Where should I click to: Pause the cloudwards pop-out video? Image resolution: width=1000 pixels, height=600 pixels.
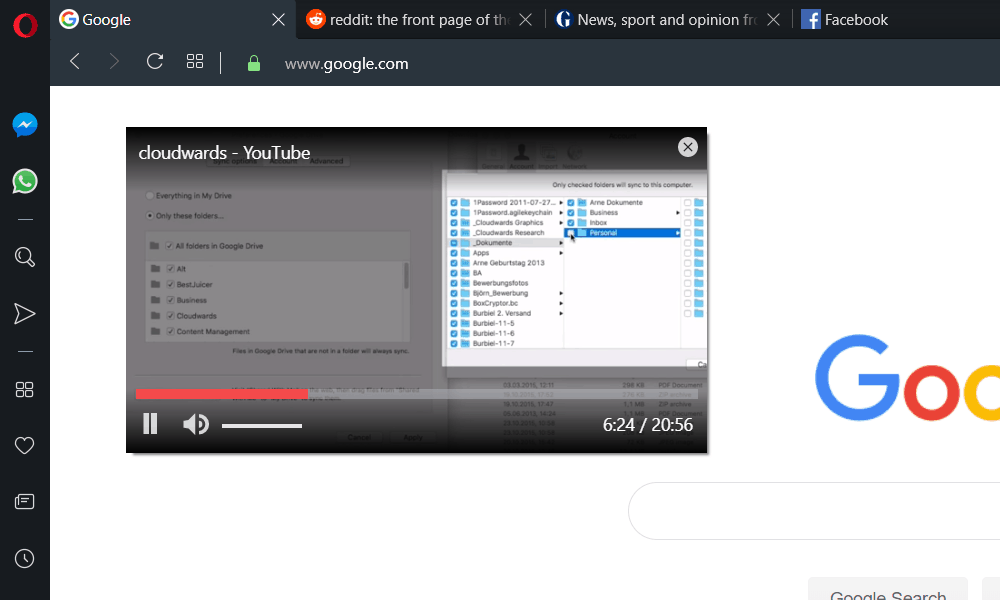point(150,423)
